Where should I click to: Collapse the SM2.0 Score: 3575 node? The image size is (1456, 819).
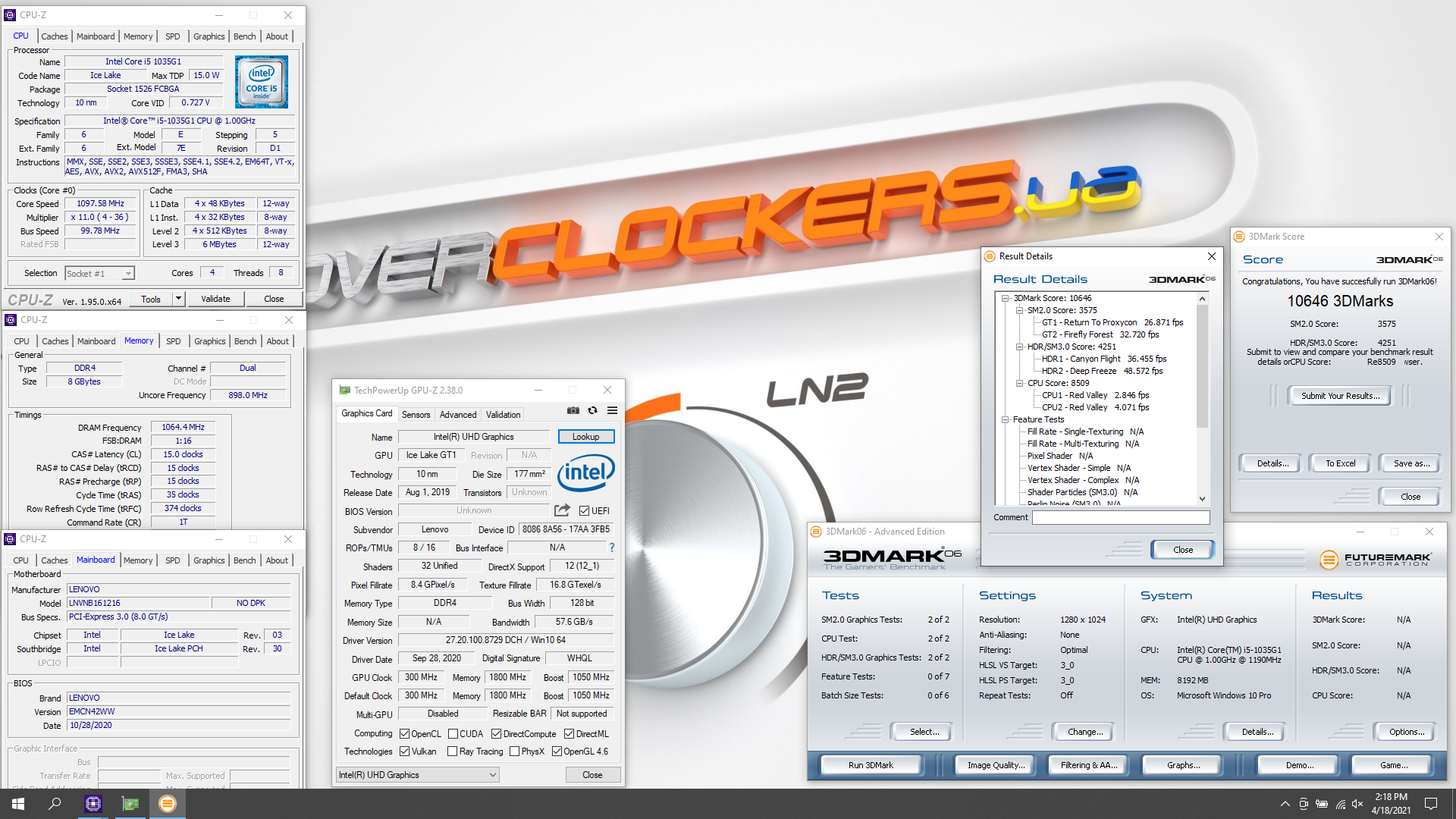[1020, 310]
